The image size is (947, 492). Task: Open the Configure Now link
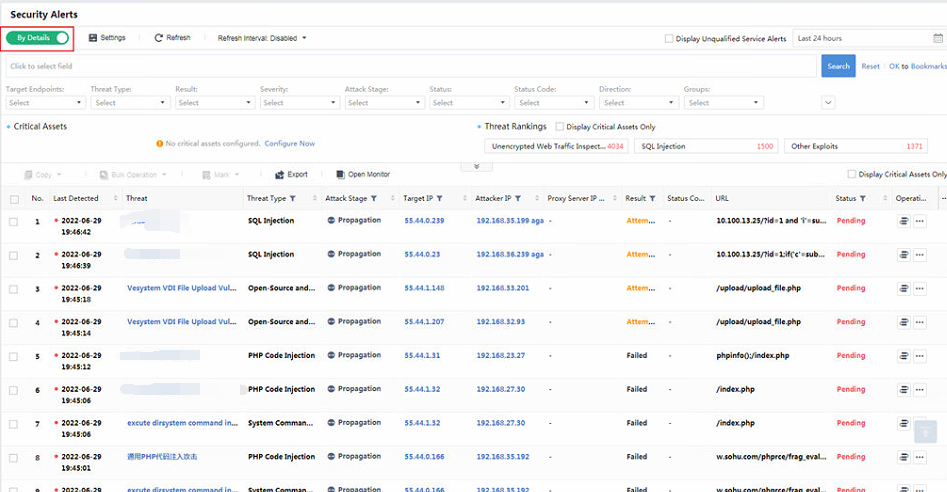[x=290, y=144]
